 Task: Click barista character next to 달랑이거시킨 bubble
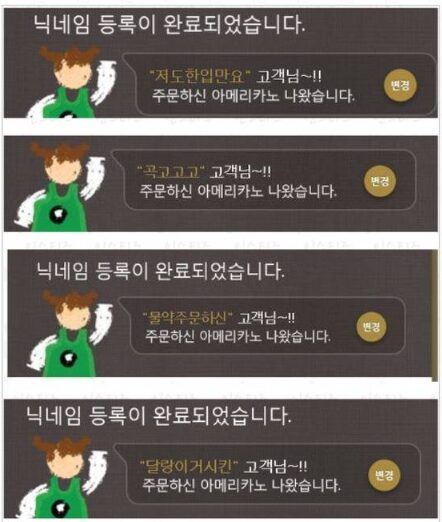[x=63, y=477]
